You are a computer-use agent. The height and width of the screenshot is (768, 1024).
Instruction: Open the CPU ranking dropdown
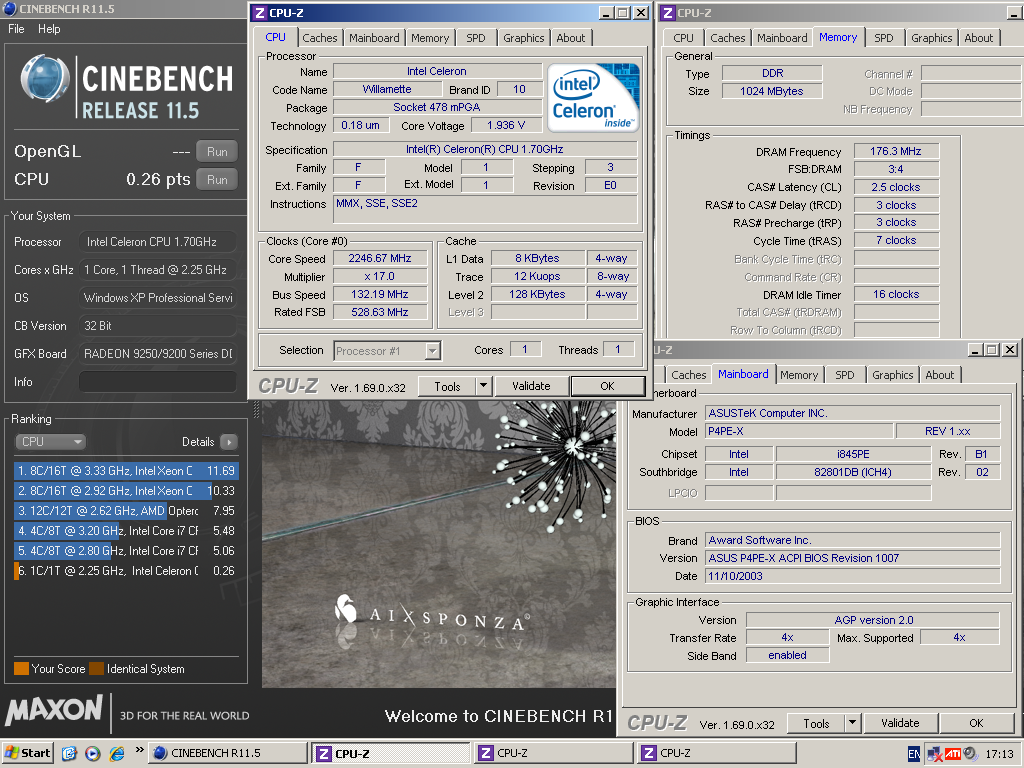click(x=50, y=441)
